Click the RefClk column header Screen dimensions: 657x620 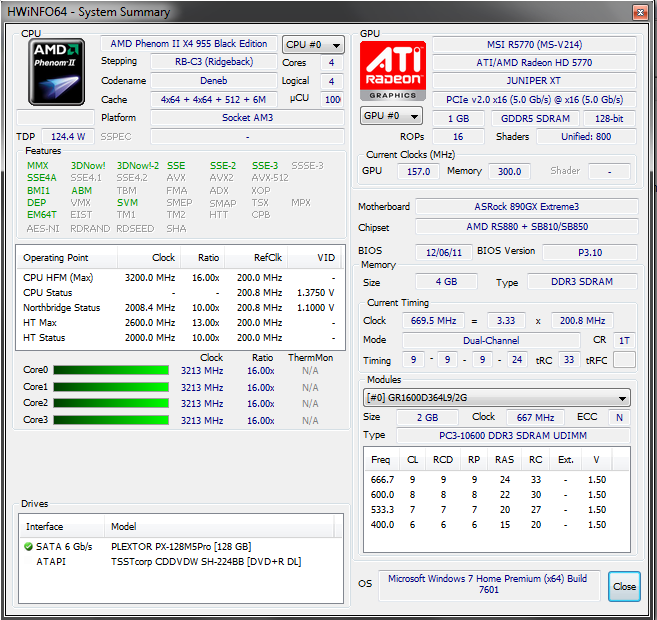[x=256, y=257]
